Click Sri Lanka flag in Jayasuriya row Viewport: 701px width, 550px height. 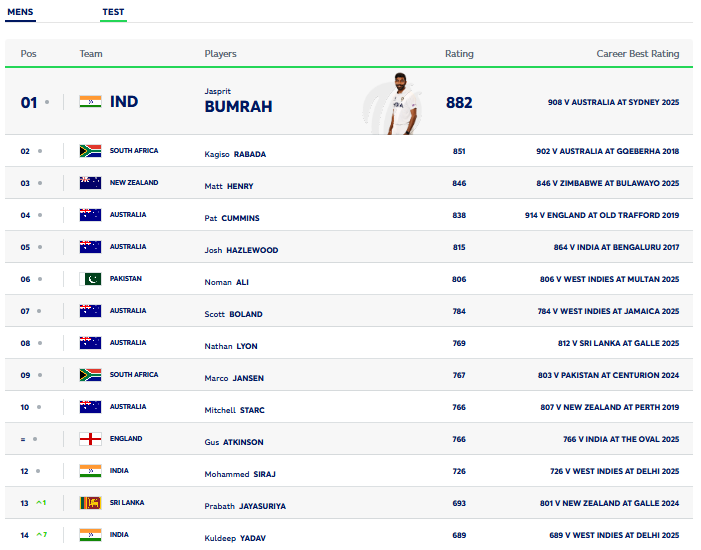[x=90, y=503]
